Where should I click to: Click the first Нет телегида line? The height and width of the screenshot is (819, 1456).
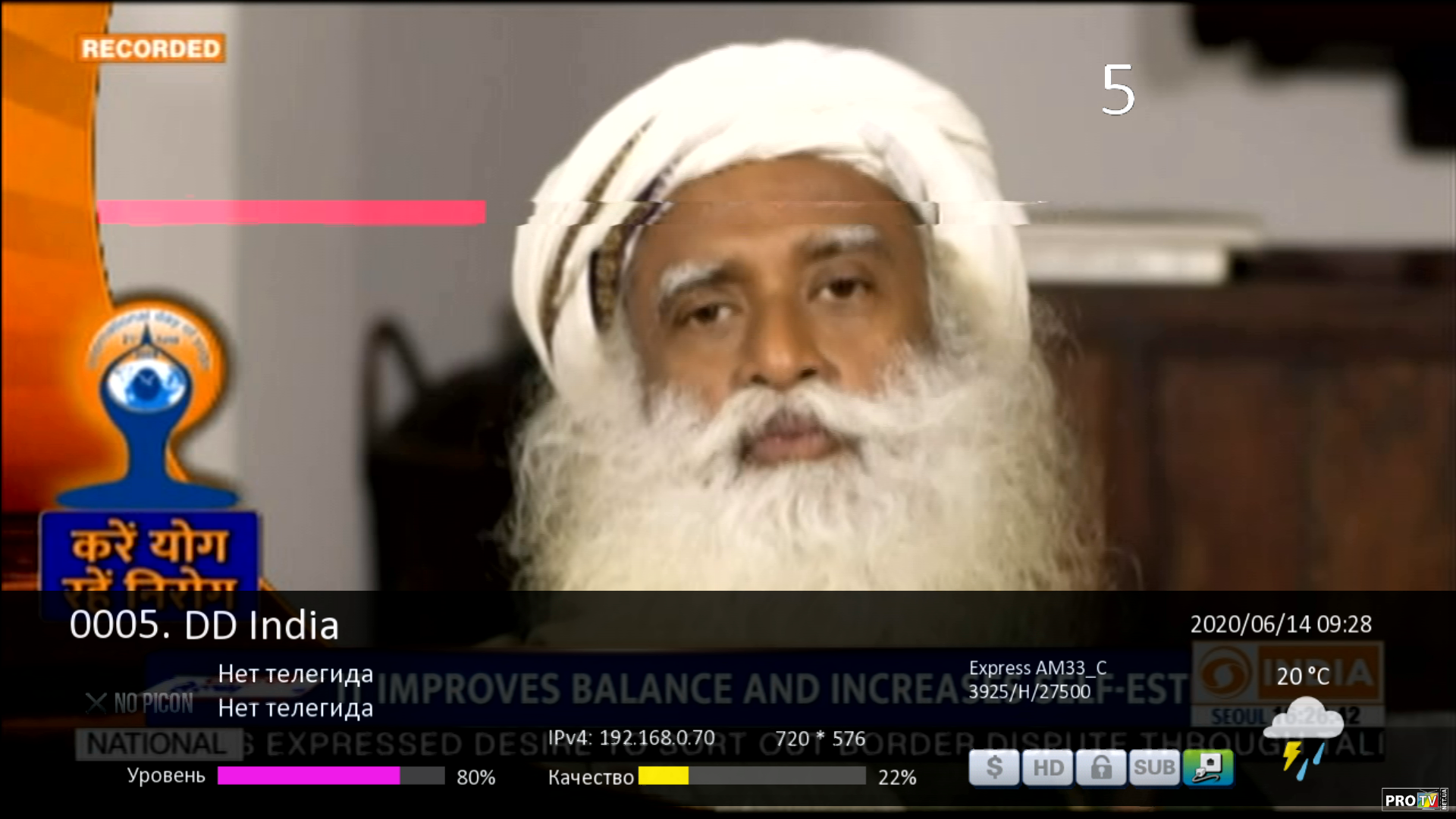pos(296,673)
